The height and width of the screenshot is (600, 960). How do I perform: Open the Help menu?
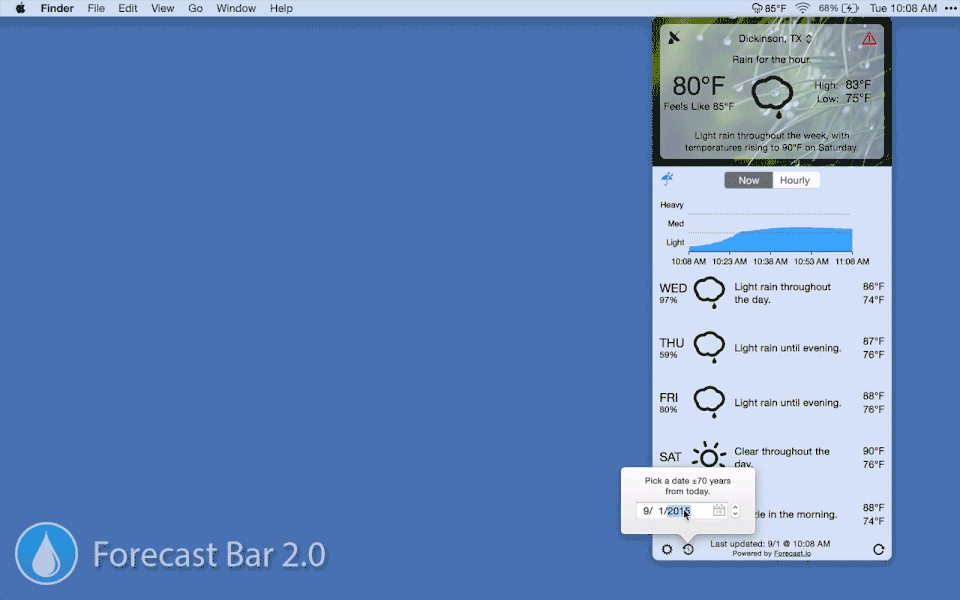pos(281,8)
